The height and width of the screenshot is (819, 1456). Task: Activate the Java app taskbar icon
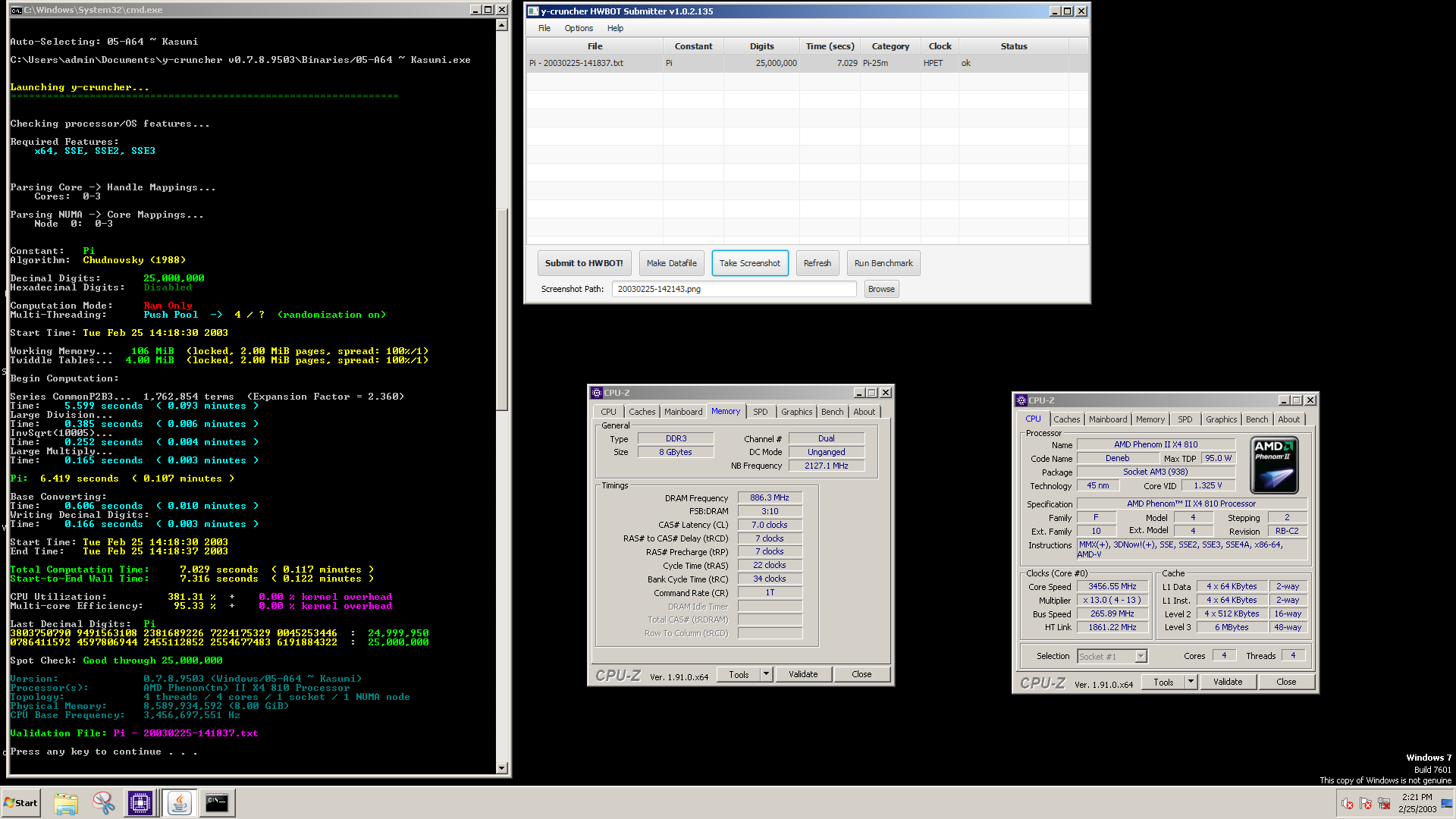click(180, 803)
